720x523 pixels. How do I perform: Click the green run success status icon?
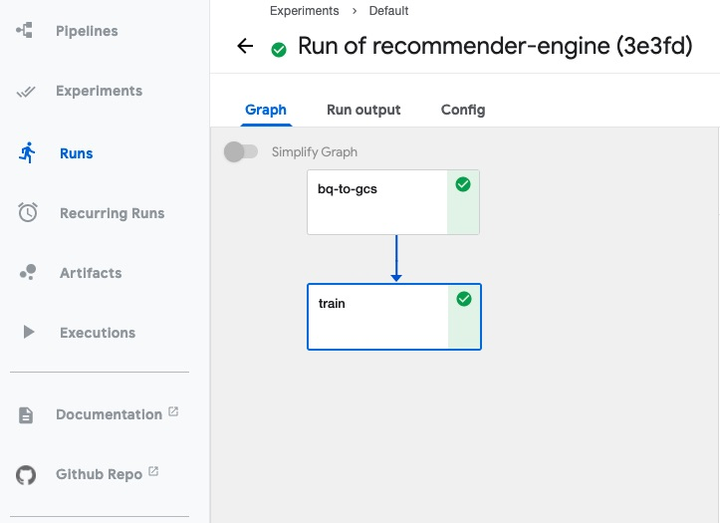(x=279, y=49)
